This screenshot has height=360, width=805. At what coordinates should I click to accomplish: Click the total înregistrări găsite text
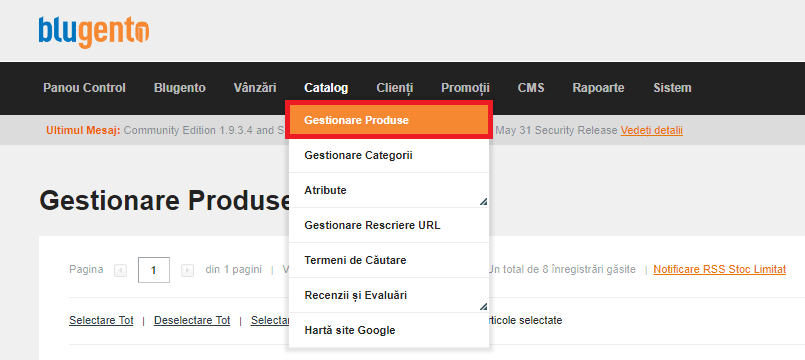562,269
